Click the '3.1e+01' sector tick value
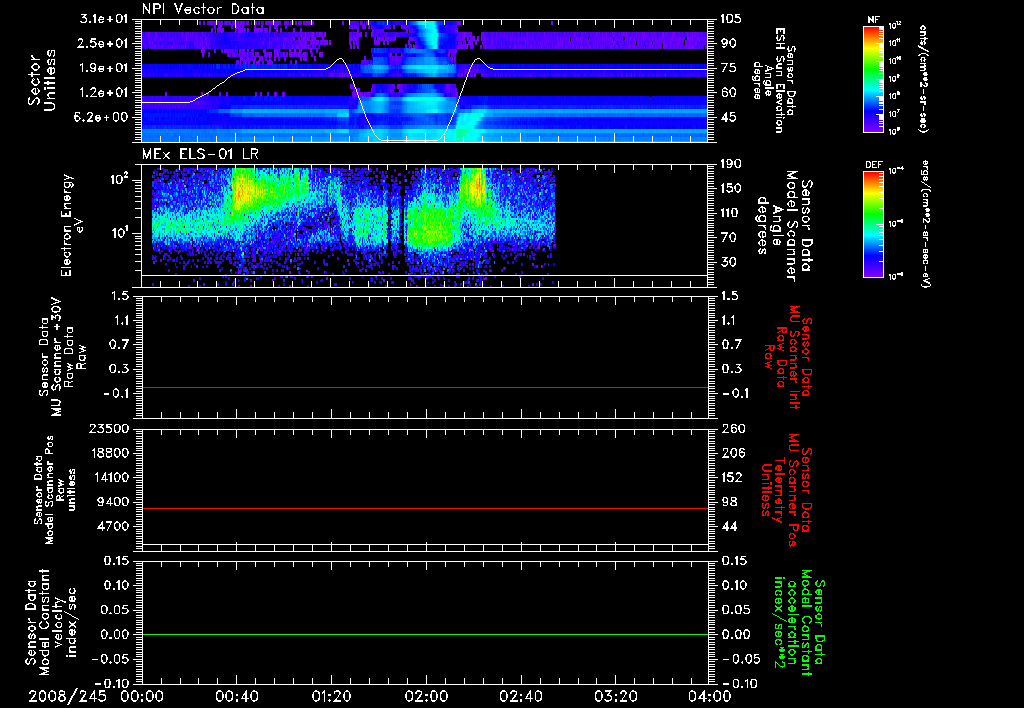The image size is (1024, 708). [104, 19]
